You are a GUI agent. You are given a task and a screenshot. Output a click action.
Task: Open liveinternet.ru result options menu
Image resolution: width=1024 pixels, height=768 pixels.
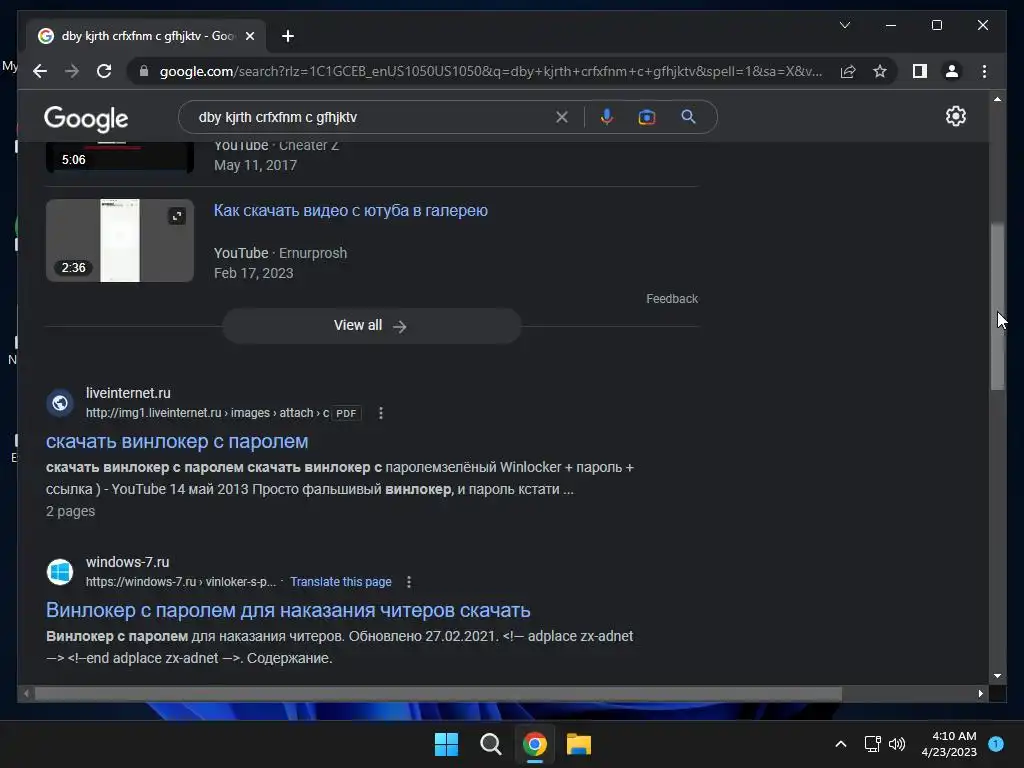pos(381,413)
